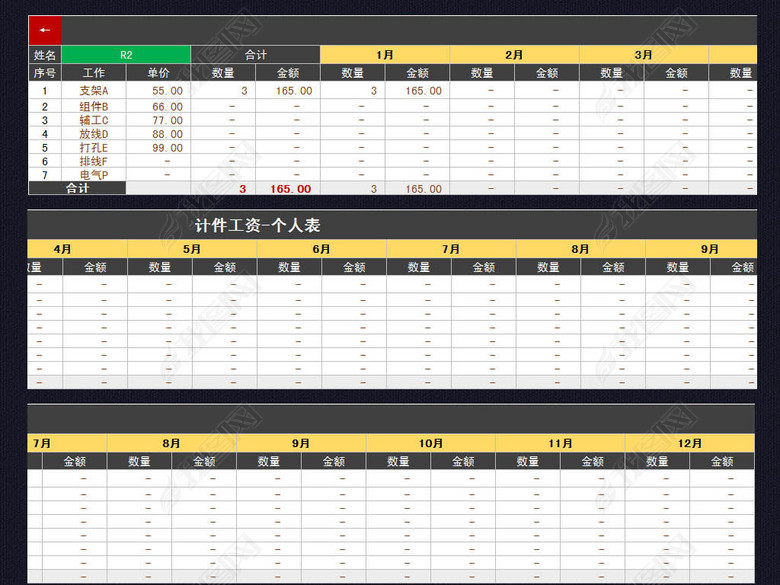Click the 姓名 label cell

[x=44, y=55]
